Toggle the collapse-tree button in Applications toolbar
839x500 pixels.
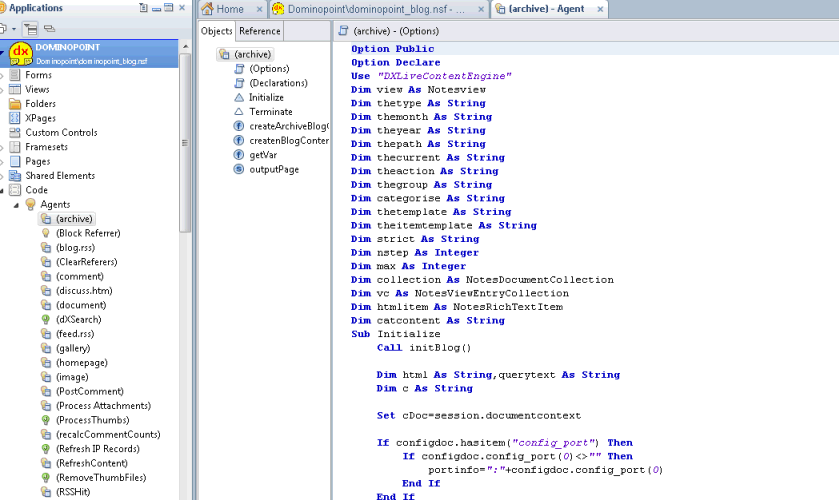(x=30, y=28)
